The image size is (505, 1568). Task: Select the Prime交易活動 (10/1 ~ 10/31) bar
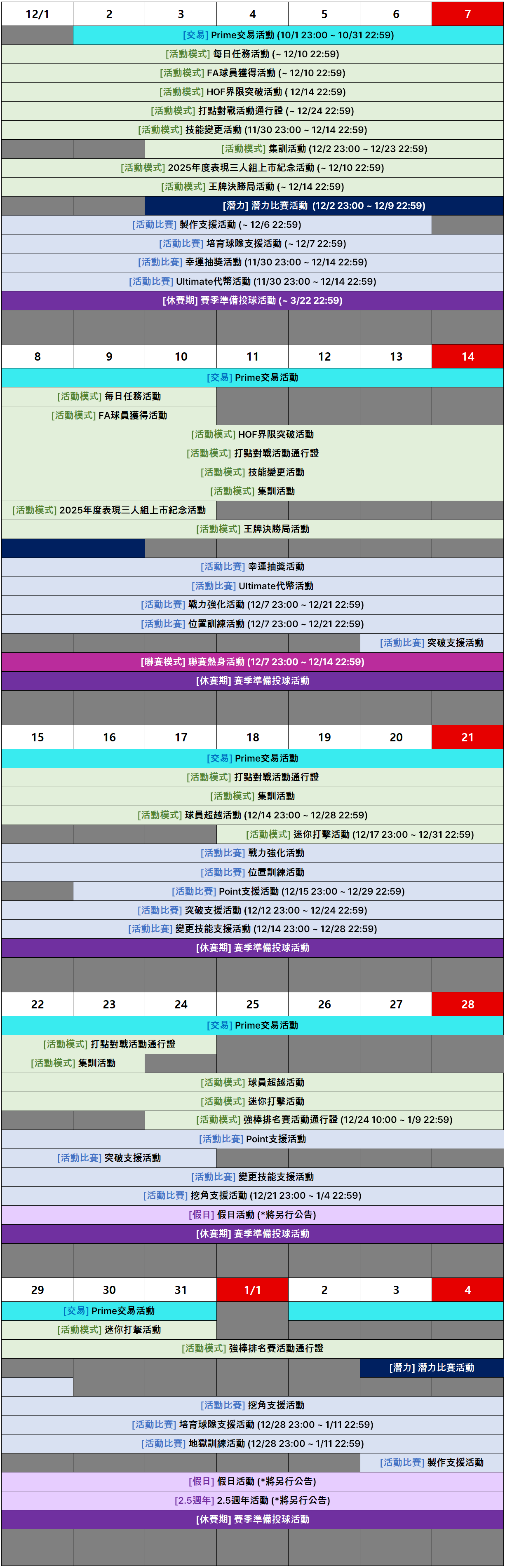click(x=288, y=35)
